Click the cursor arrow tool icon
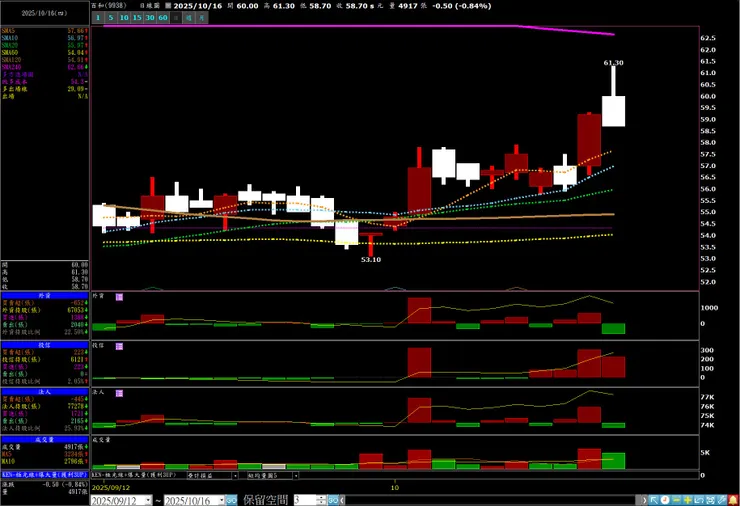The image size is (740, 506). pos(654,500)
